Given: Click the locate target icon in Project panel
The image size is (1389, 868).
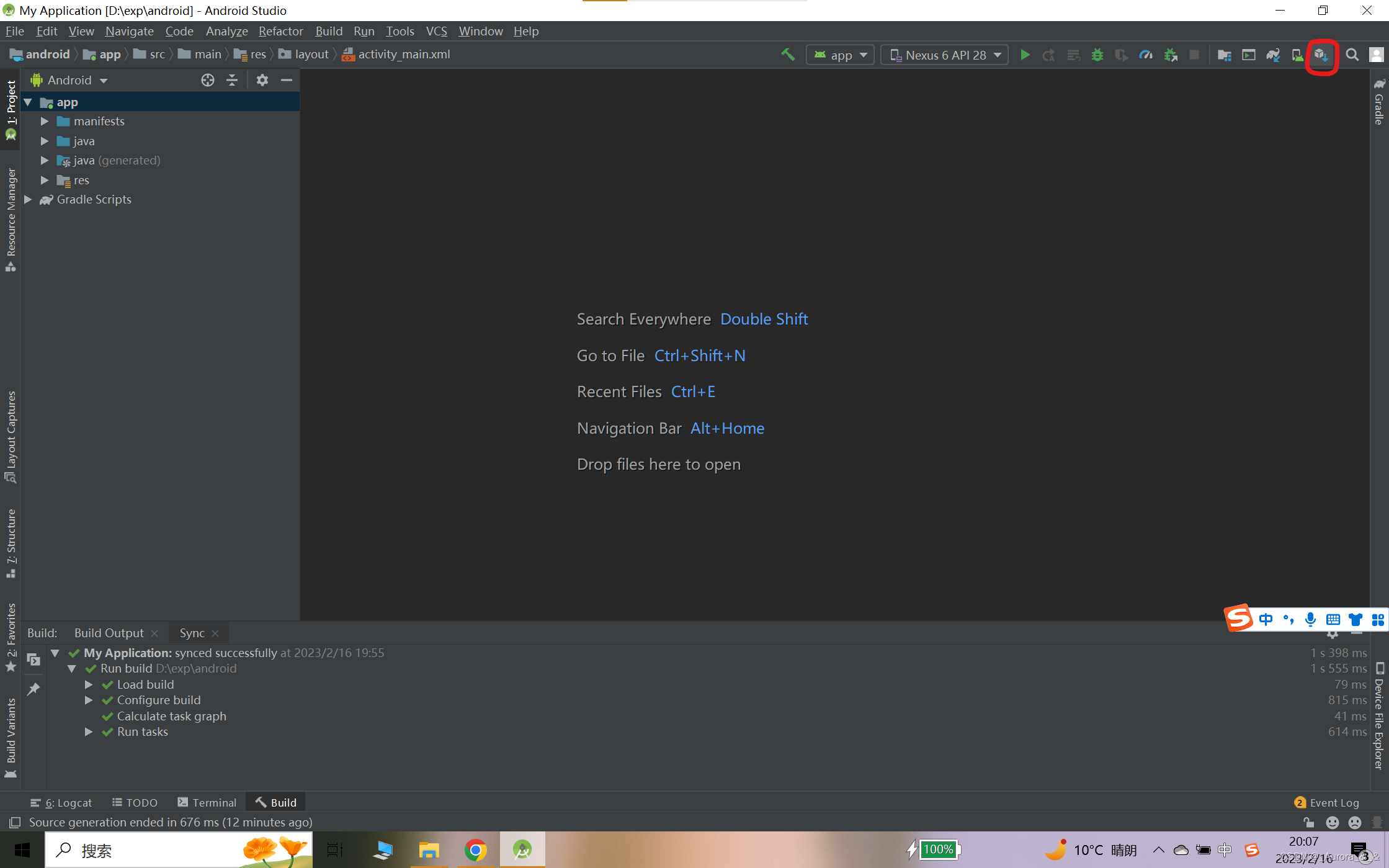Looking at the screenshot, I should [x=207, y=80].
